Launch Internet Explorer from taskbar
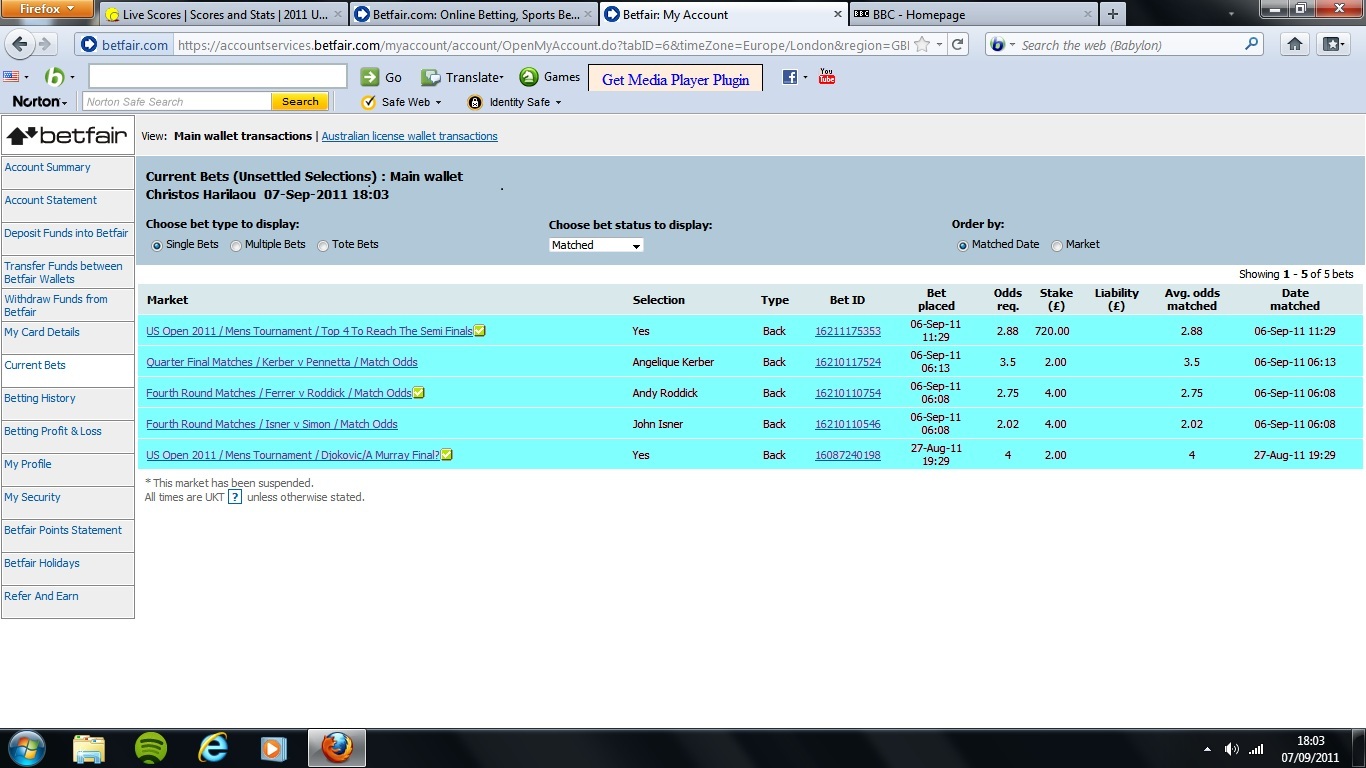The image size is (1366, 768). (213, 748)
